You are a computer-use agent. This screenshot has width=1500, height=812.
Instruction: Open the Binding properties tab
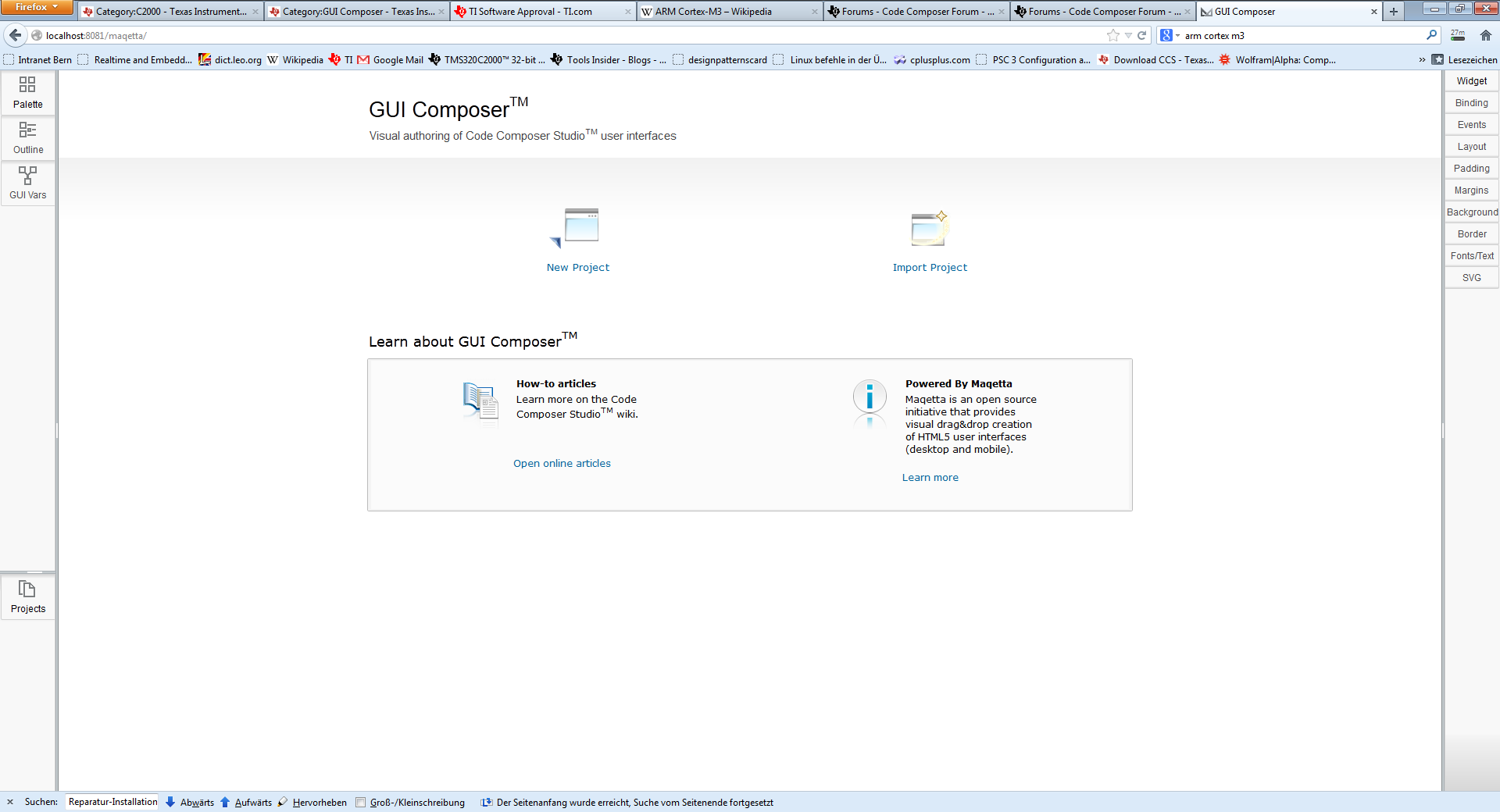point(1471,103)
